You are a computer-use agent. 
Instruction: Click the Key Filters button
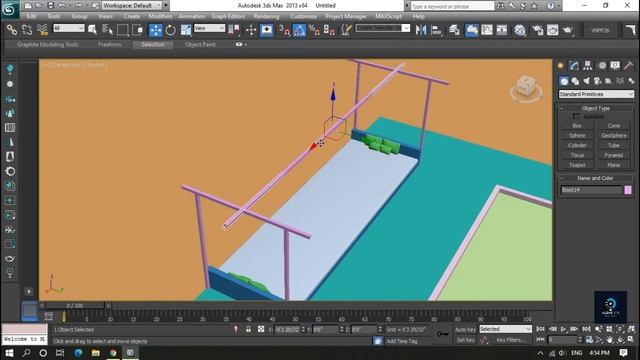tap(511, 340)
